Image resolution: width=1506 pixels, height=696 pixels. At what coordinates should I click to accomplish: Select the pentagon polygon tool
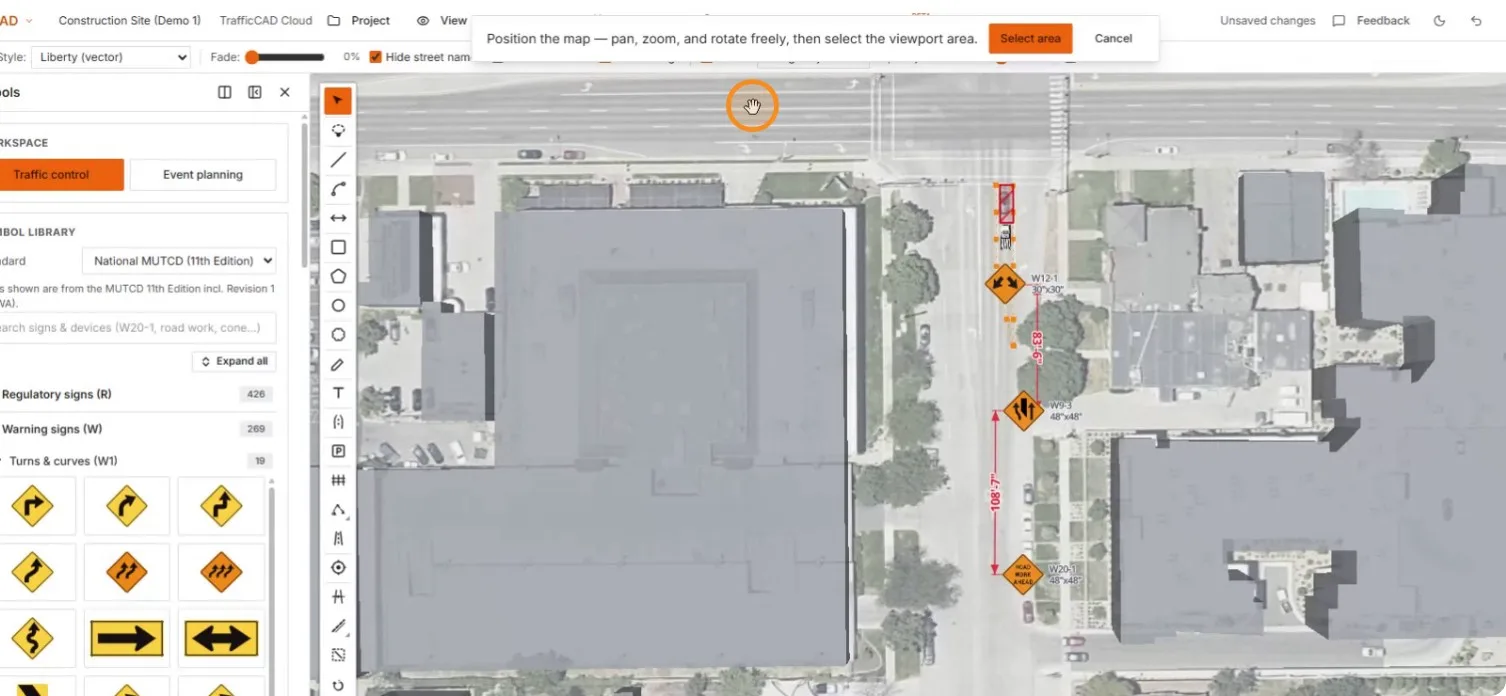pos(338,276)
